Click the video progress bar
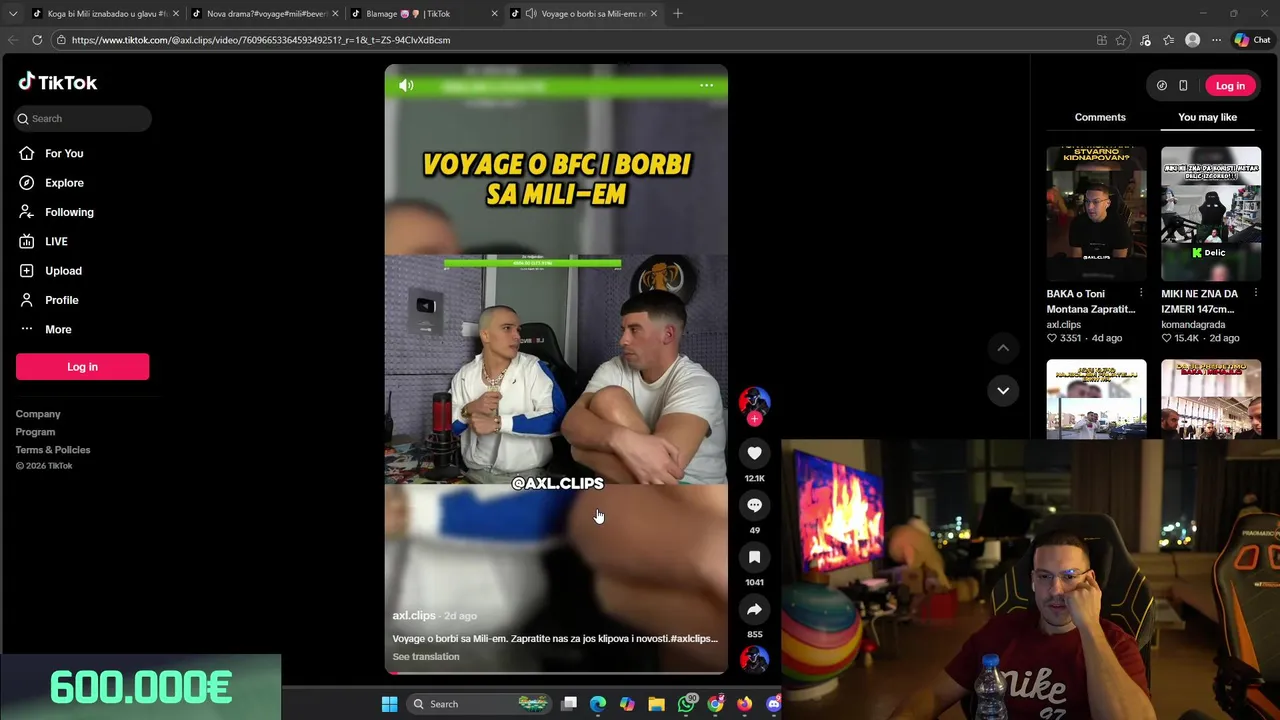Screen dimensions: 1280x720 556,673
